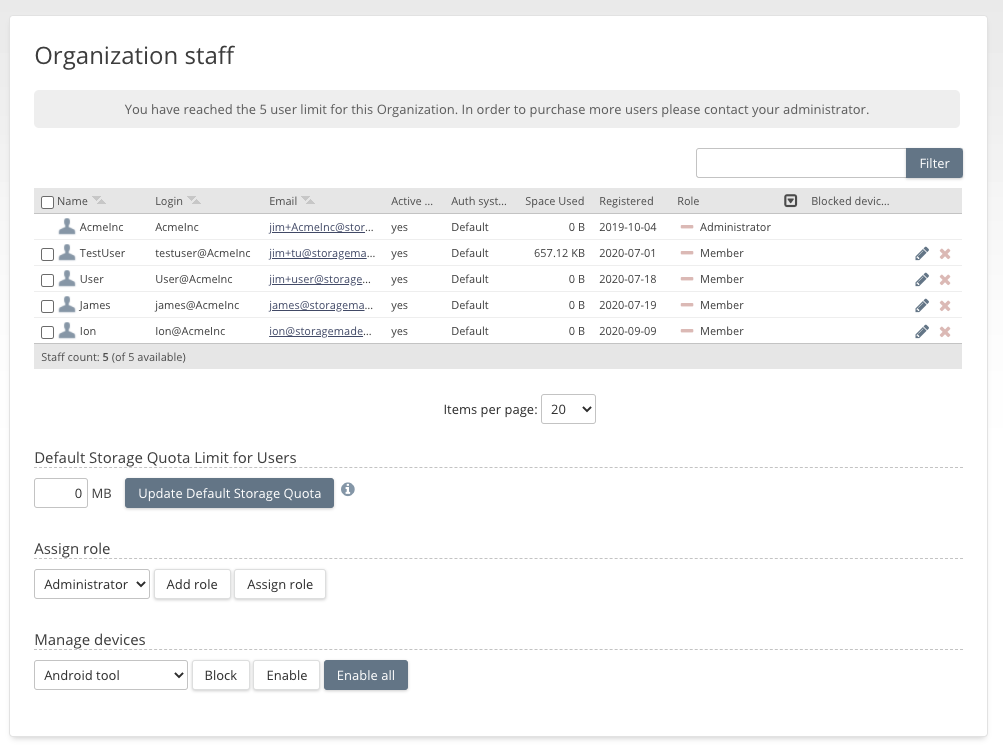Open the Administrator role dropdown
The image size is (1003, 750).
92,585
